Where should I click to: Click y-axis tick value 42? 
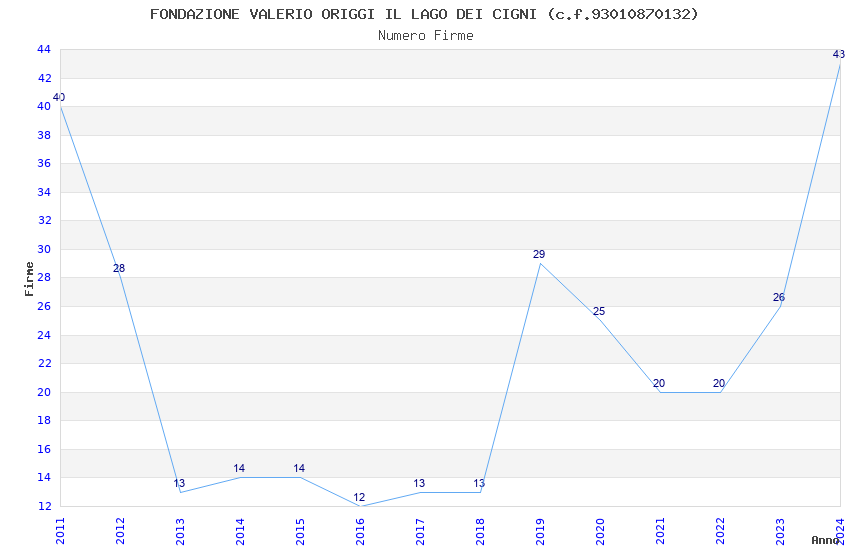(x=44, y=78)
